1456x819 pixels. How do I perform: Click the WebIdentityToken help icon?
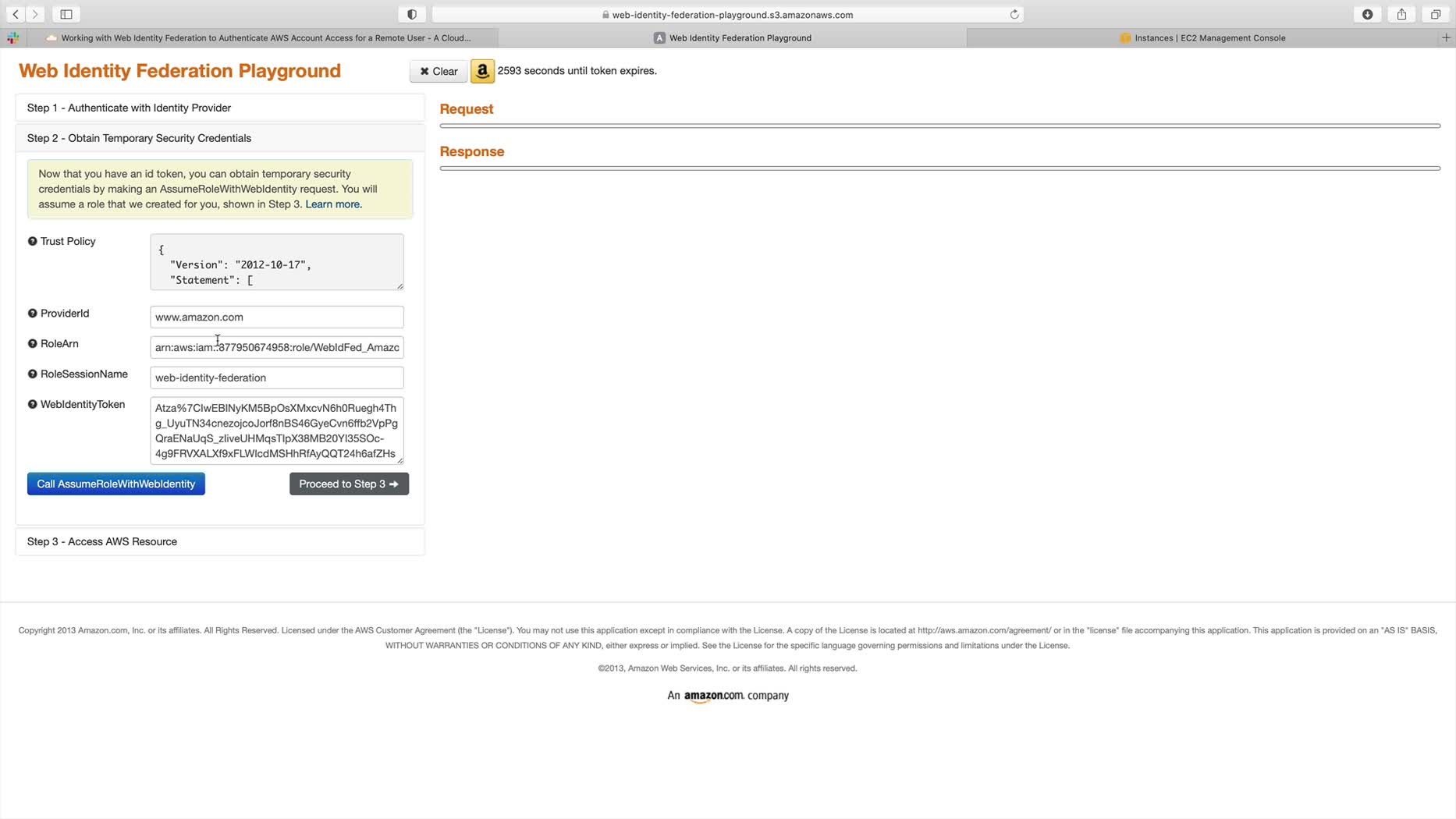coord(33,404)
